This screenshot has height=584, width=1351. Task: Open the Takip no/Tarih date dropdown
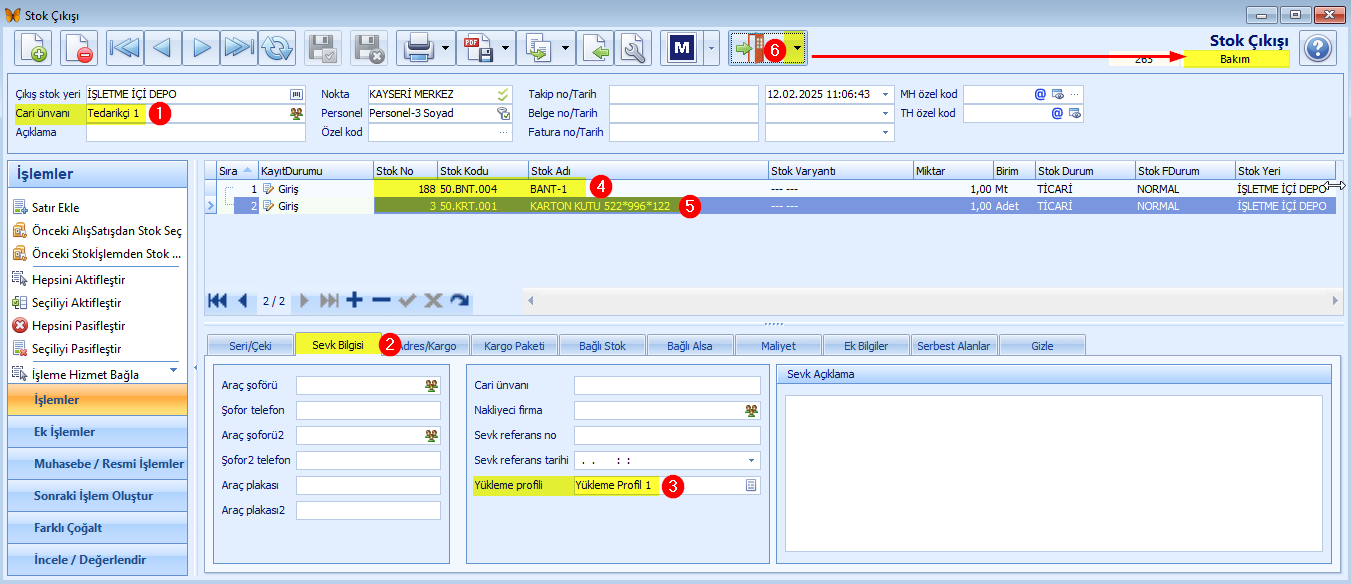886,94
